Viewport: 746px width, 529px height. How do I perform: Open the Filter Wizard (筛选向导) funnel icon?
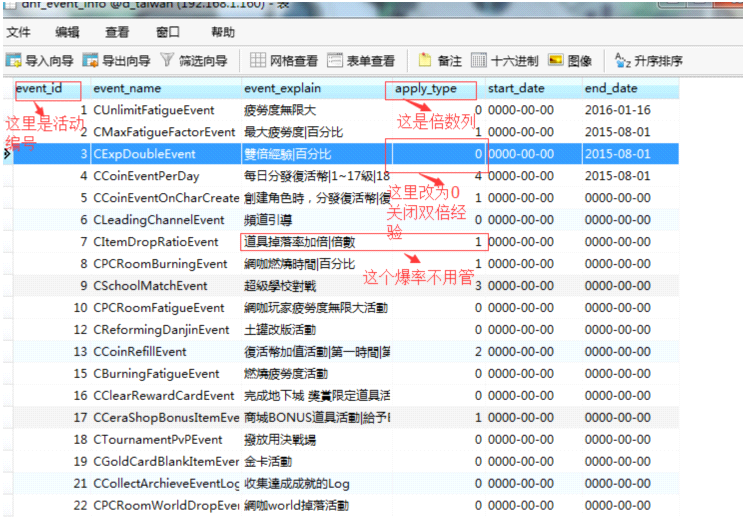tap(168, 61)
